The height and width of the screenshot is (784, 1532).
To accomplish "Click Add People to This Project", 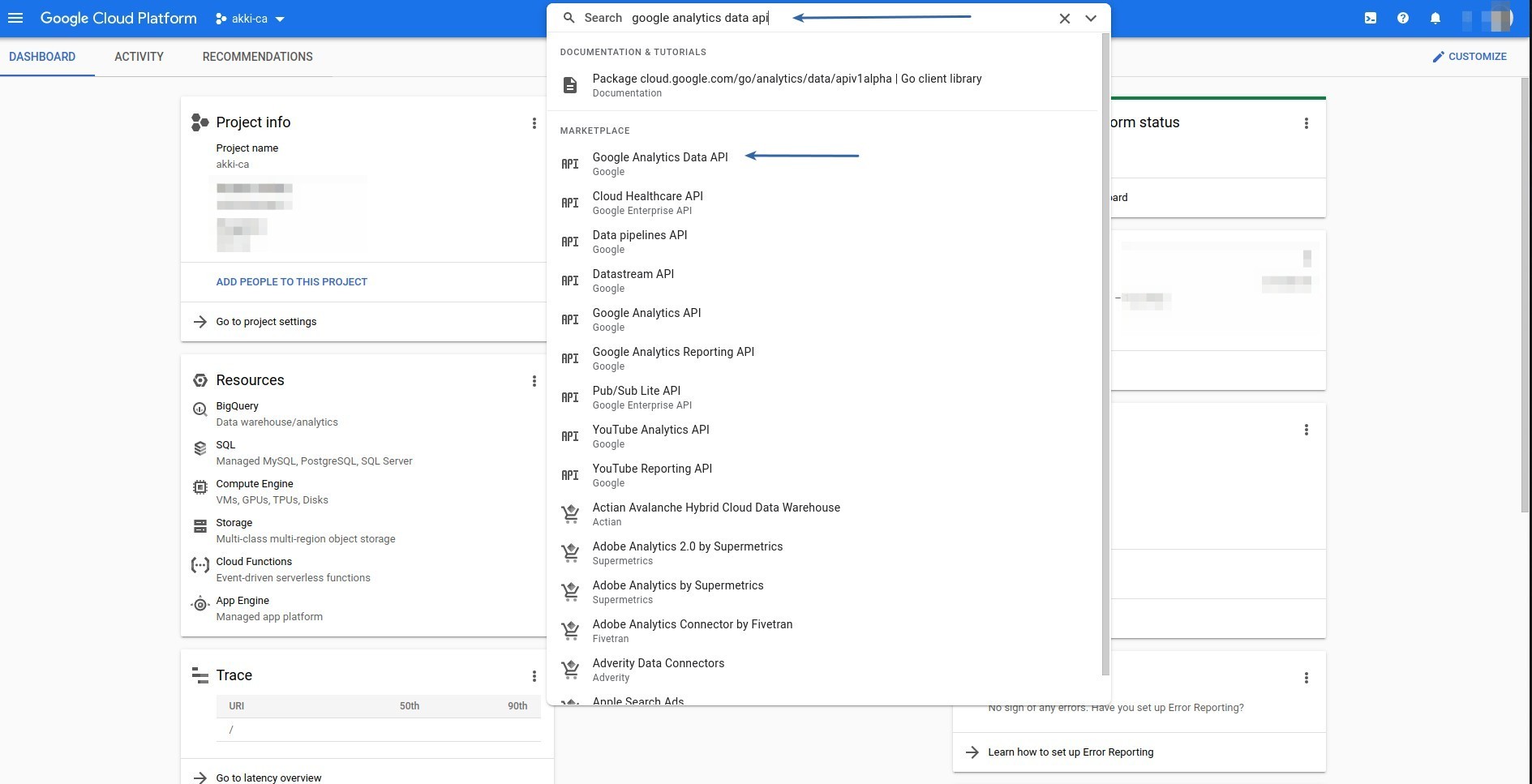I will coord(291,282).
